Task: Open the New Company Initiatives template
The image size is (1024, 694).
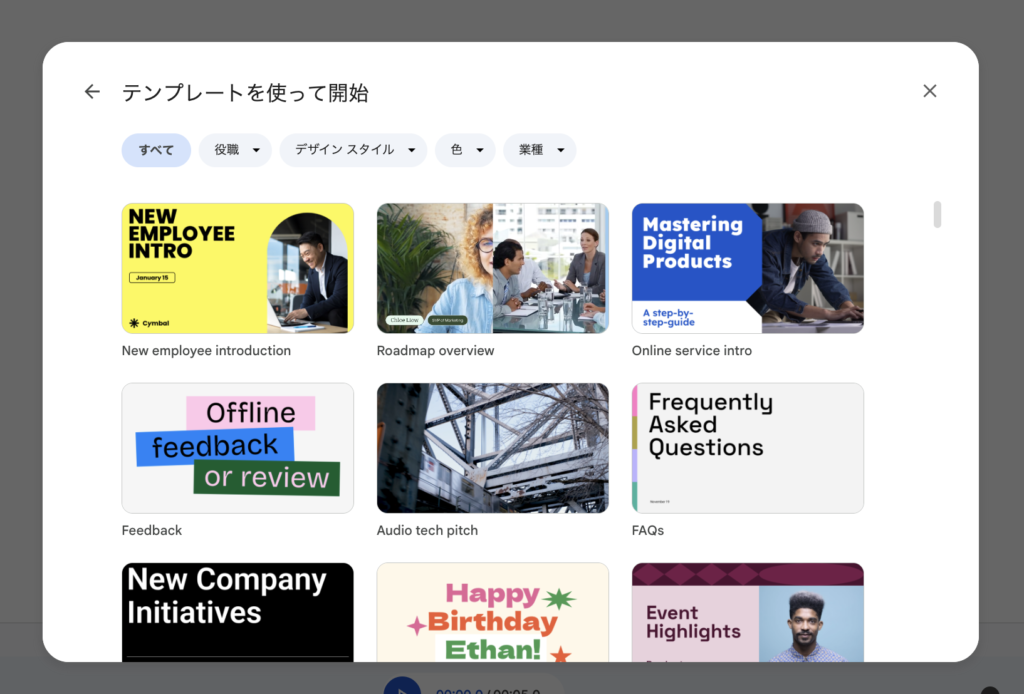Action: click(x=237, y=611)
